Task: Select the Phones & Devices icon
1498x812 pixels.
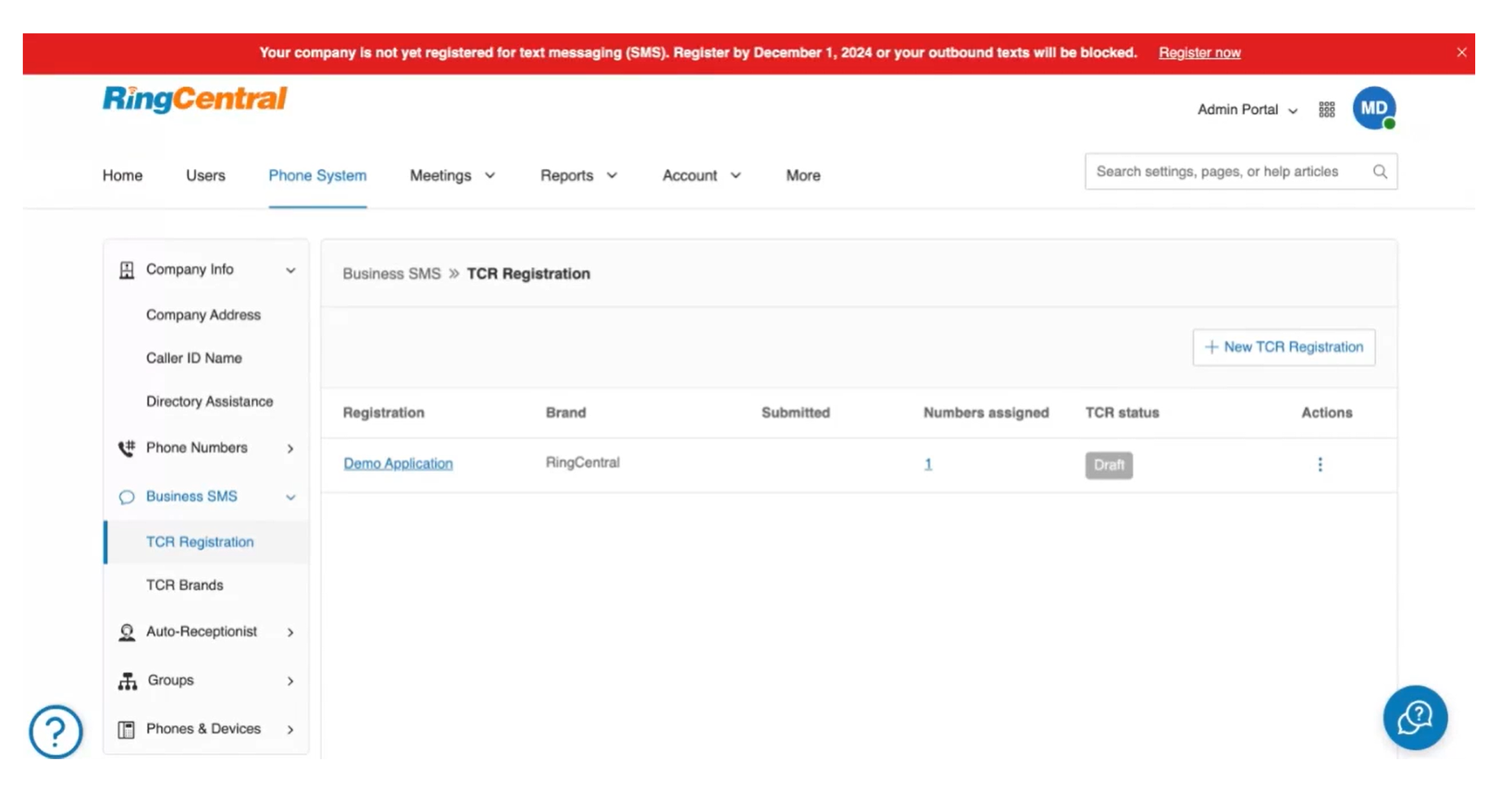Action: point(127,728)
